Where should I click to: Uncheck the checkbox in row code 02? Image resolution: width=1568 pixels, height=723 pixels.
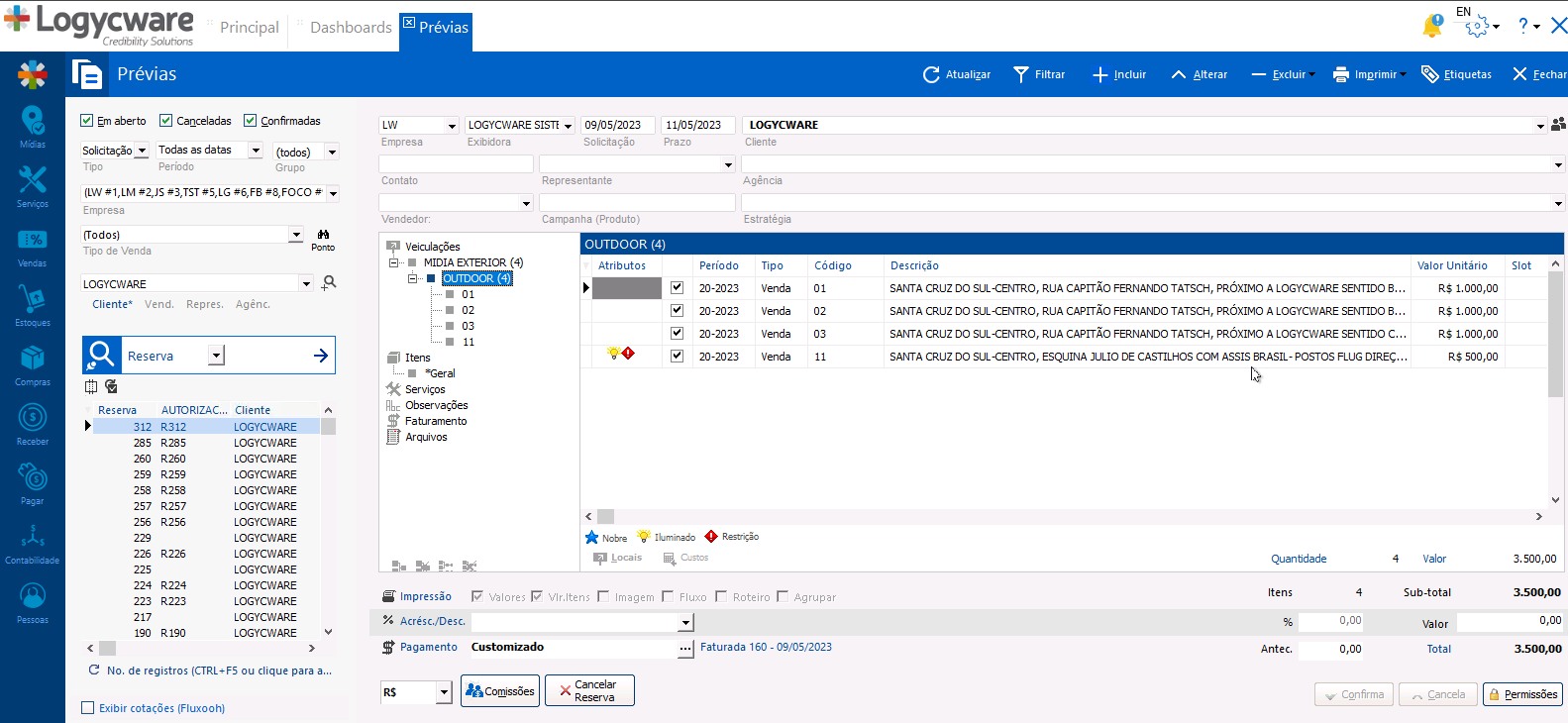678,311
